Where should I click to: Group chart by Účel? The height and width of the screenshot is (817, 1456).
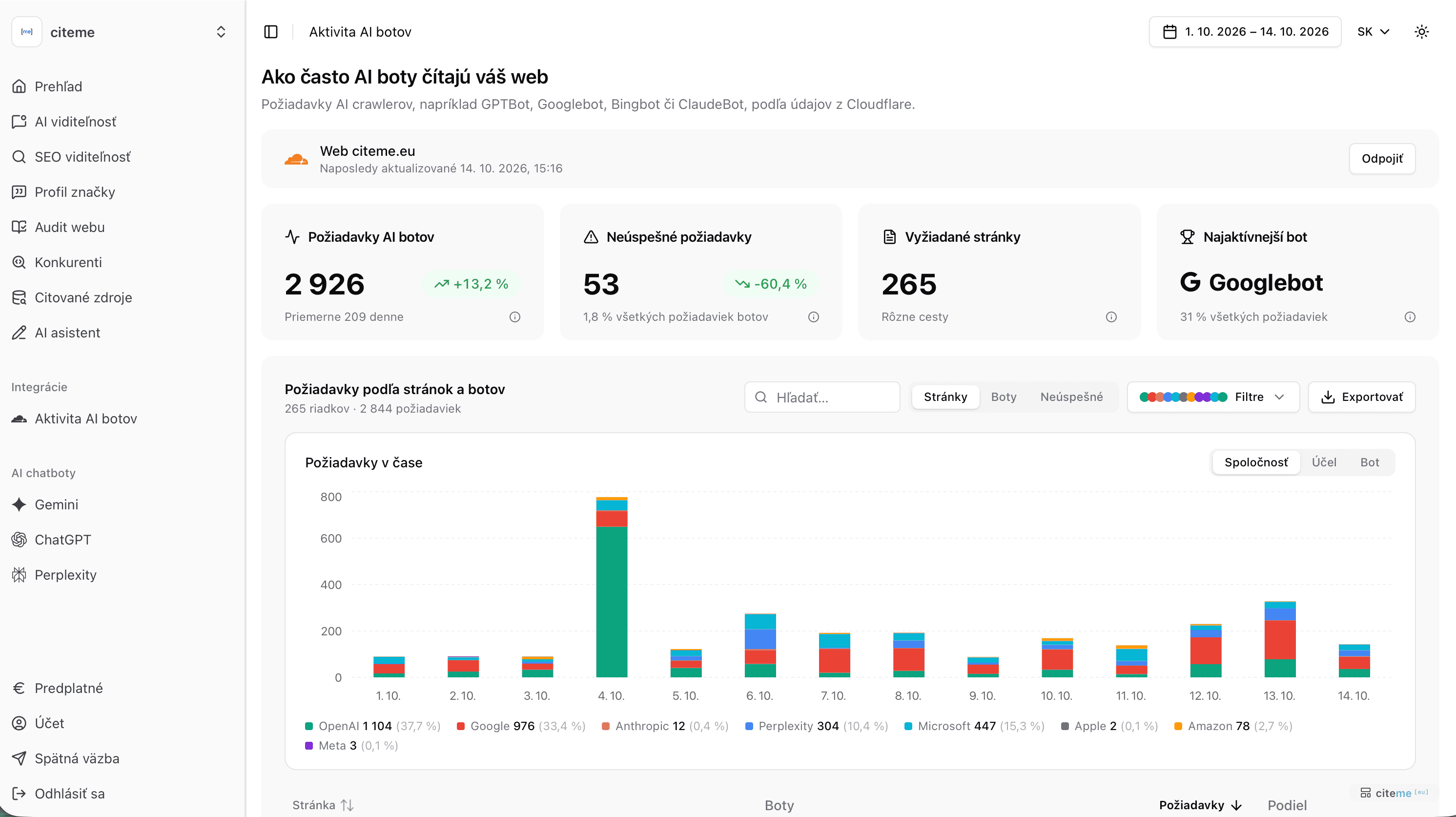(1324, 462)
